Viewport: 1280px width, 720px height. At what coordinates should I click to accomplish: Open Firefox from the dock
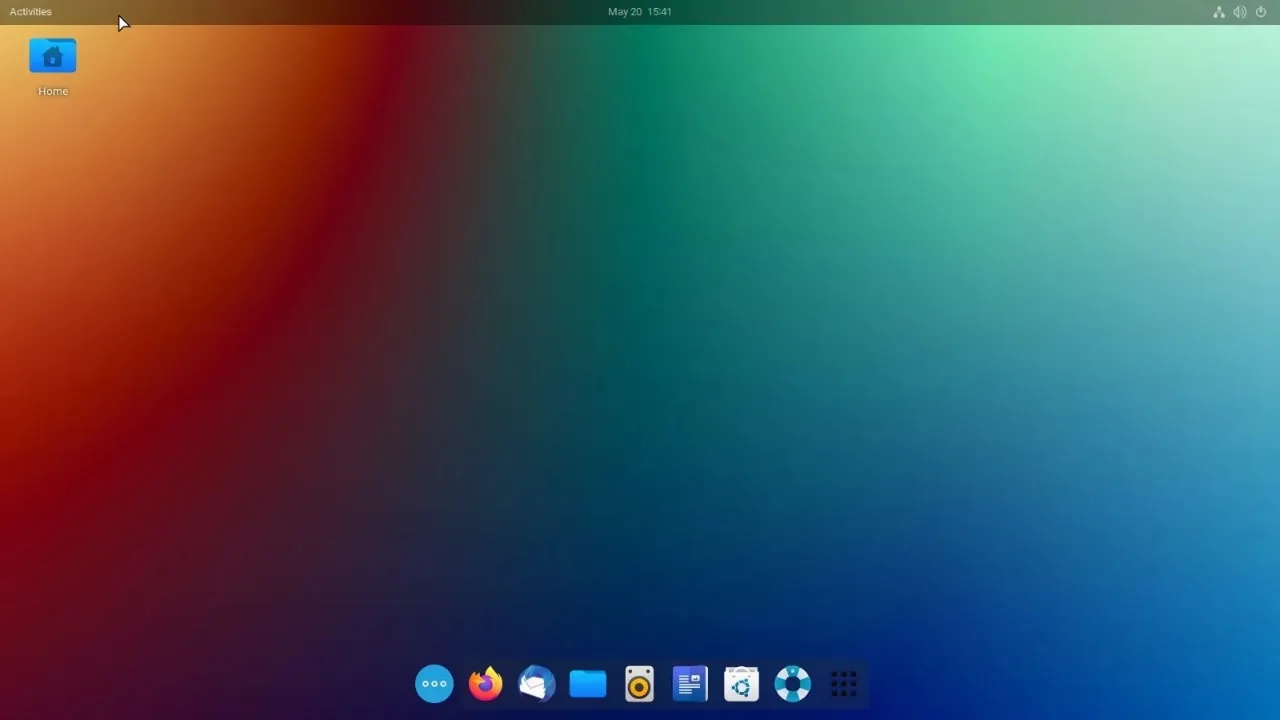[x=484, y=684]
